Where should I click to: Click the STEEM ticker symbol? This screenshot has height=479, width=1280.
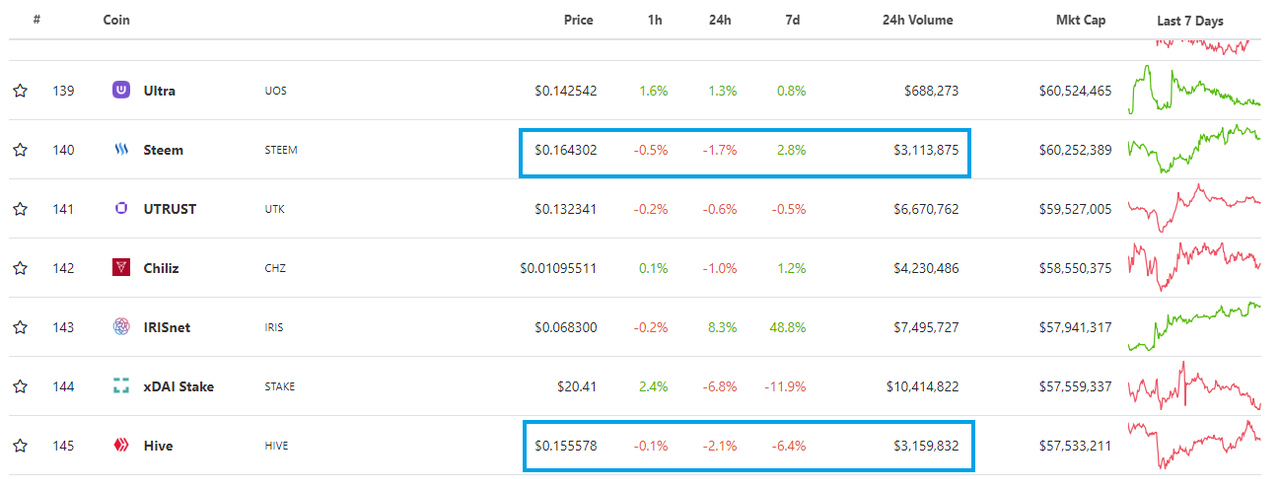point(281,150)
